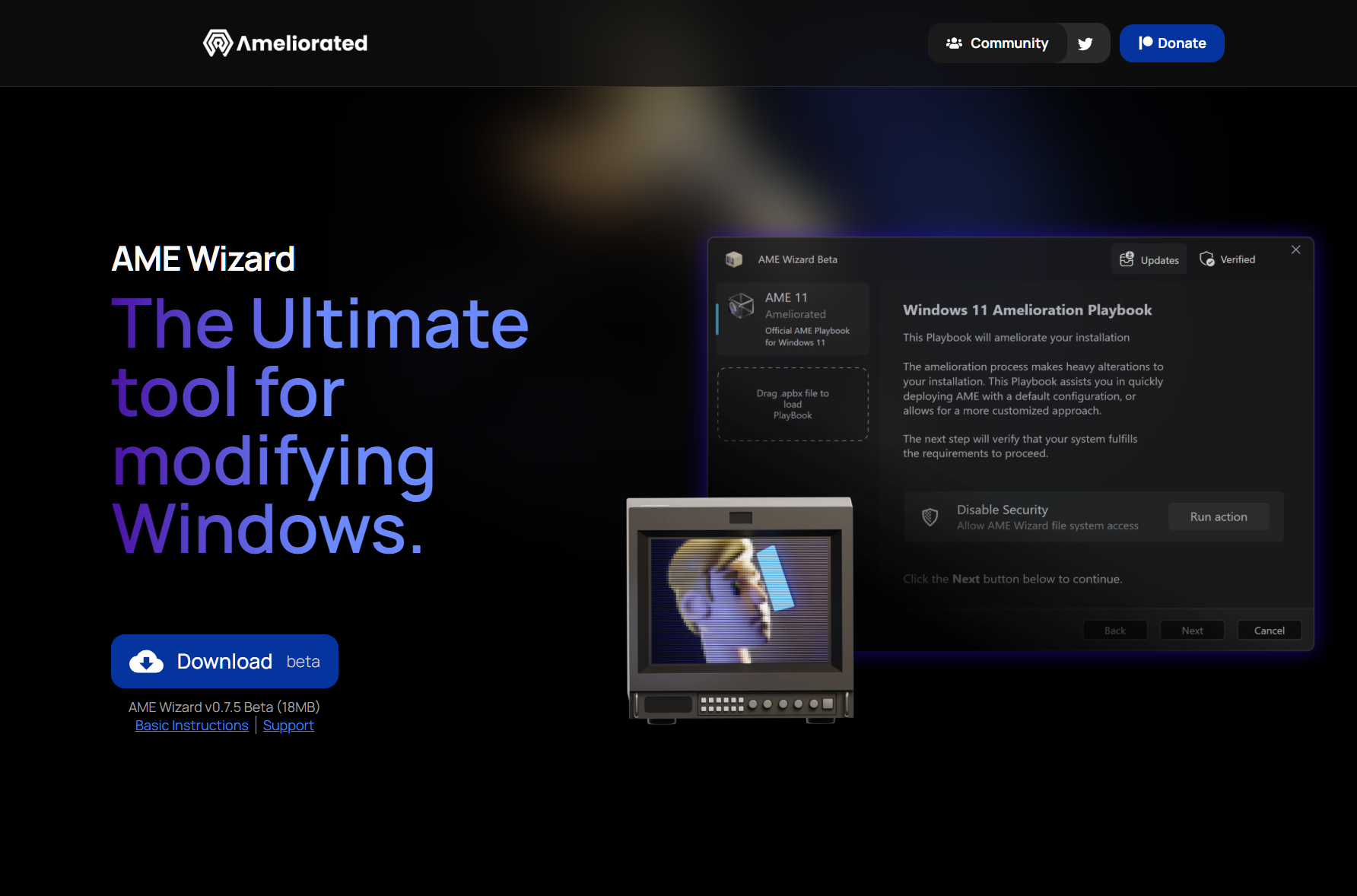Run the Disable Security action
The height and width of the screenshot is (896, 1357).
point(1219,517)
